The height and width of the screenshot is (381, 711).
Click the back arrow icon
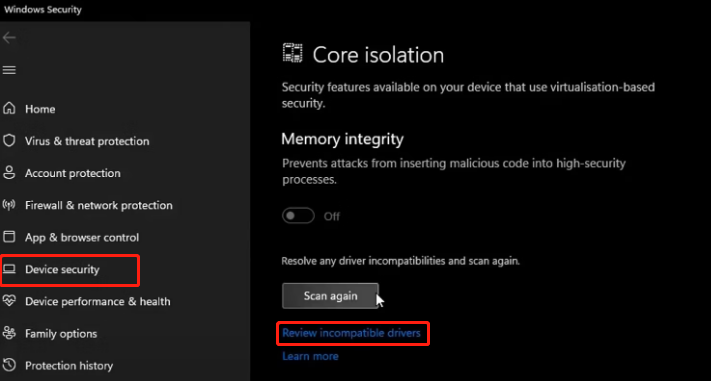[9, 38]
